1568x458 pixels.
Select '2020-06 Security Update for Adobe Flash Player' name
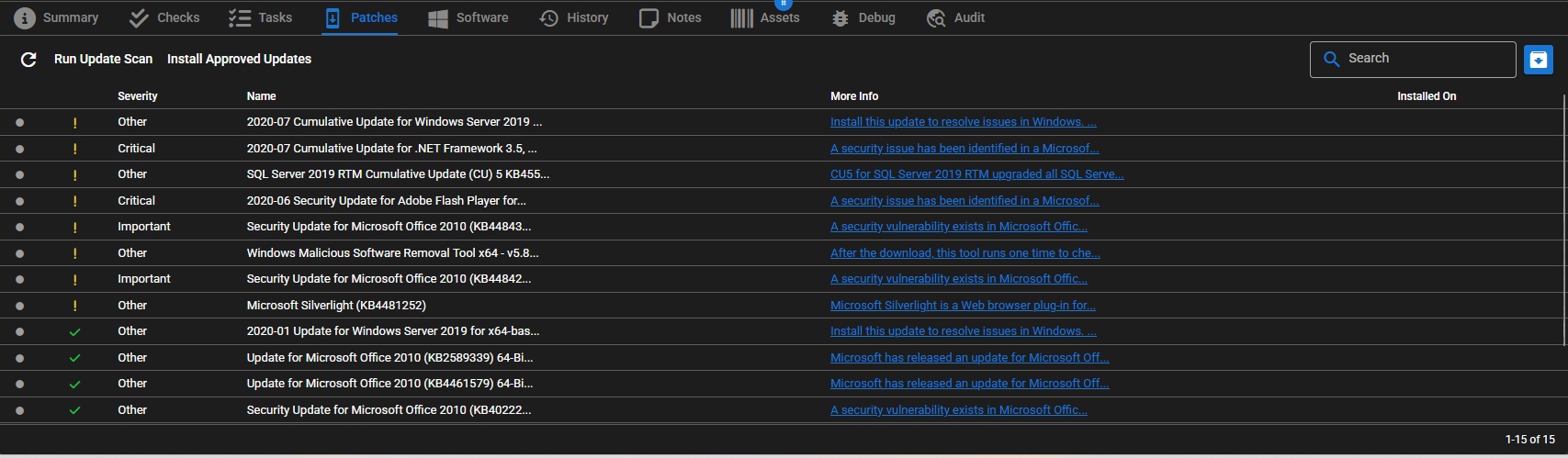(386, 201)
